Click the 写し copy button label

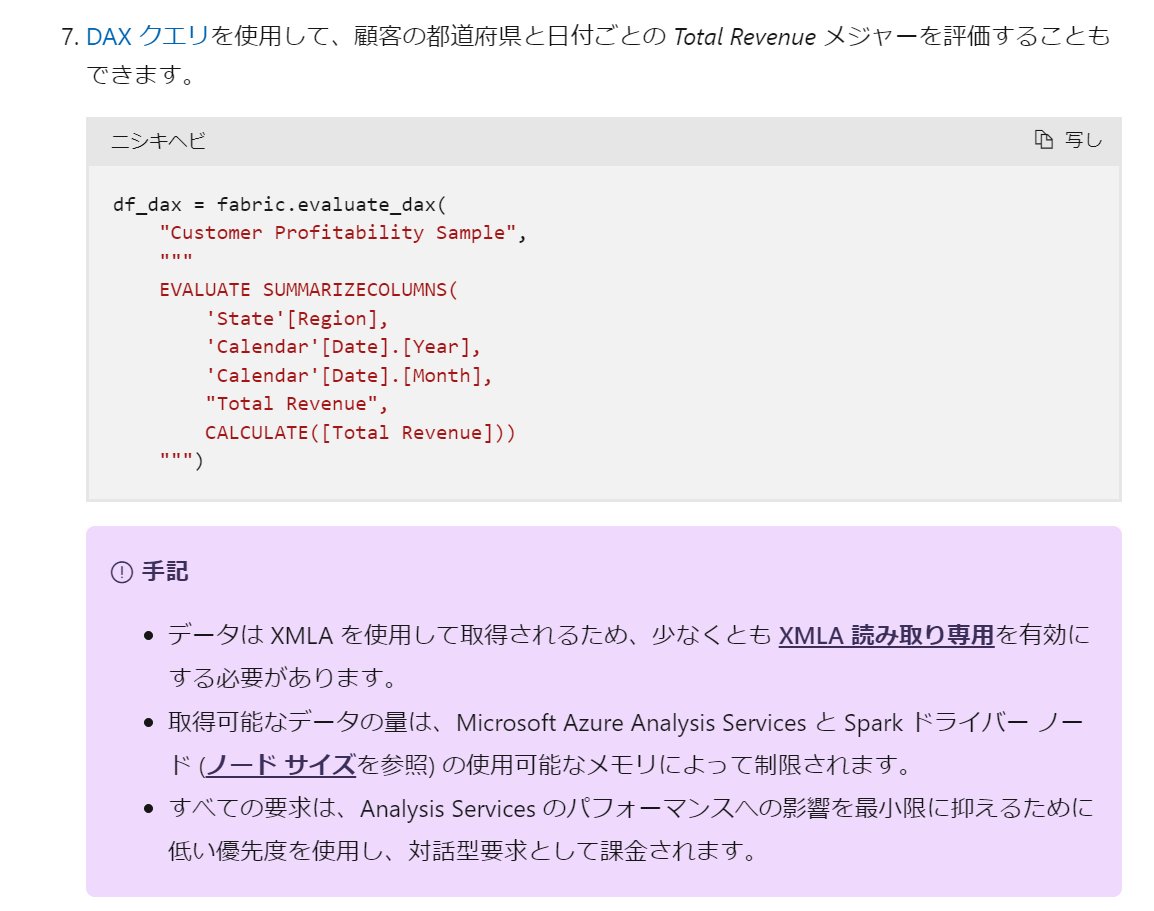pos(1083,140)
